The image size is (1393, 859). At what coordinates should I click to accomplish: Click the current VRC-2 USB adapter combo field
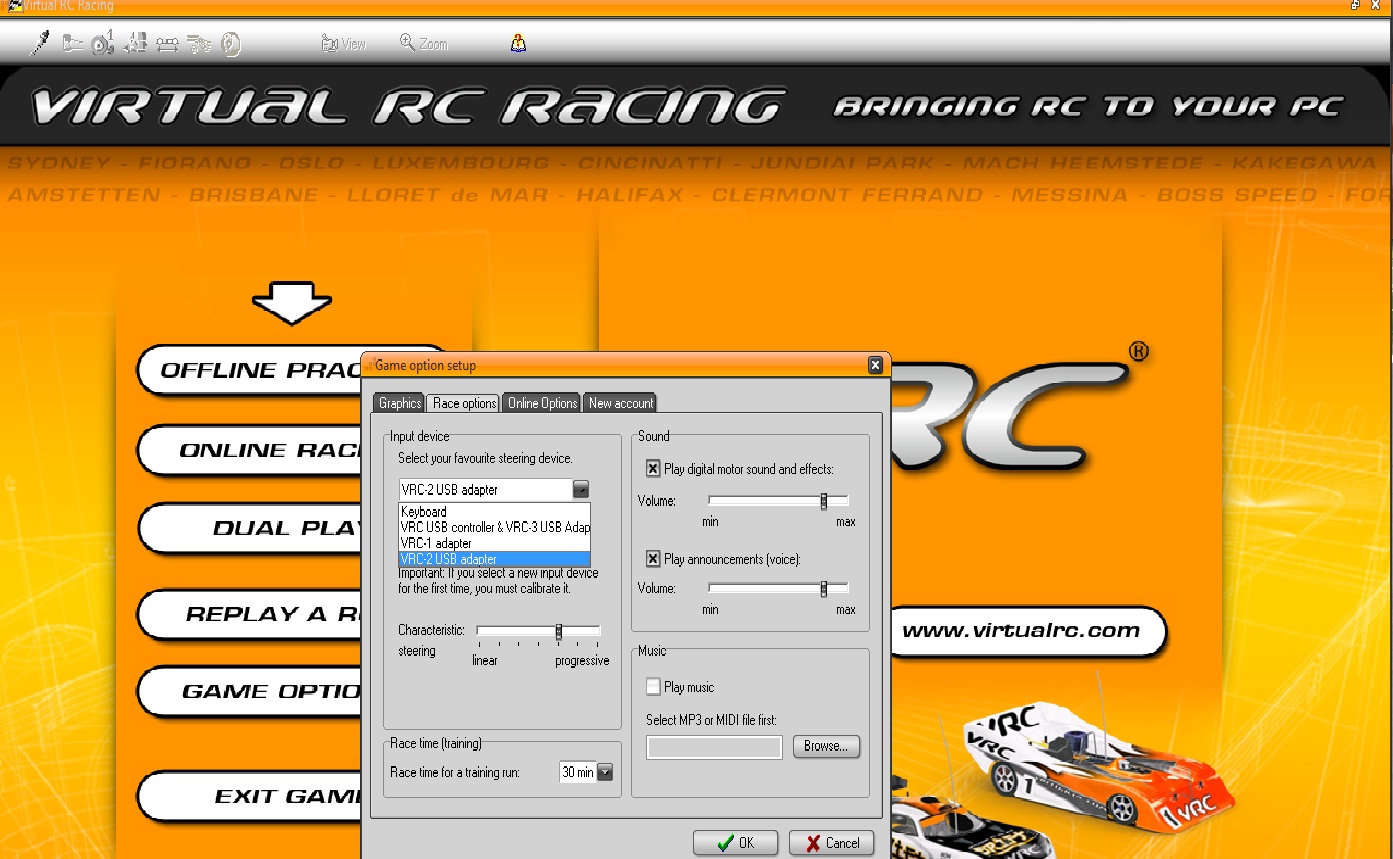(x=485, y=489)
